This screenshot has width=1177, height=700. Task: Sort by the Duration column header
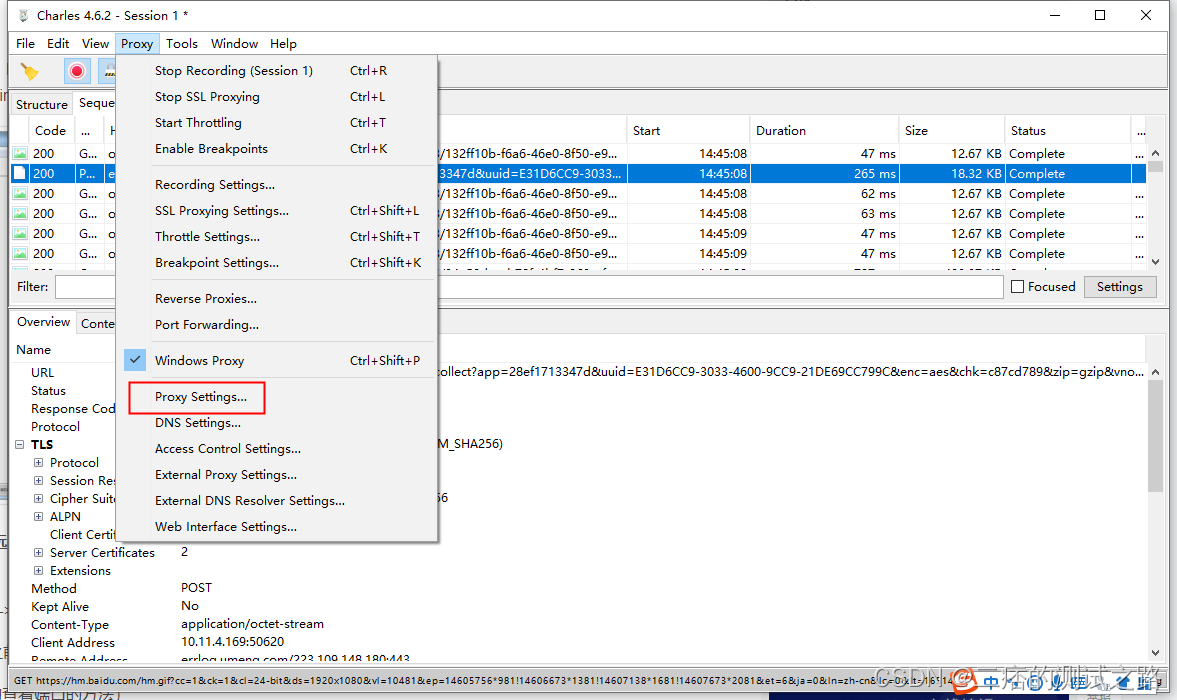pos(823,131)
